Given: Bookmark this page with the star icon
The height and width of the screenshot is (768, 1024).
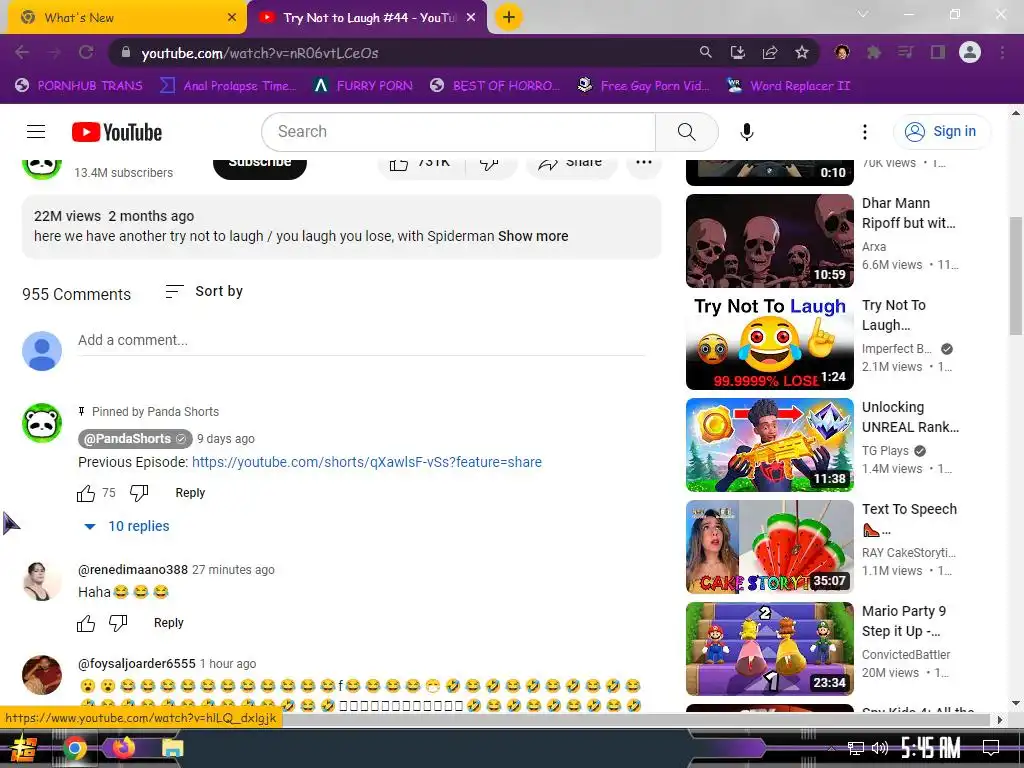Looking at the screenshot, I should [801, 52].
